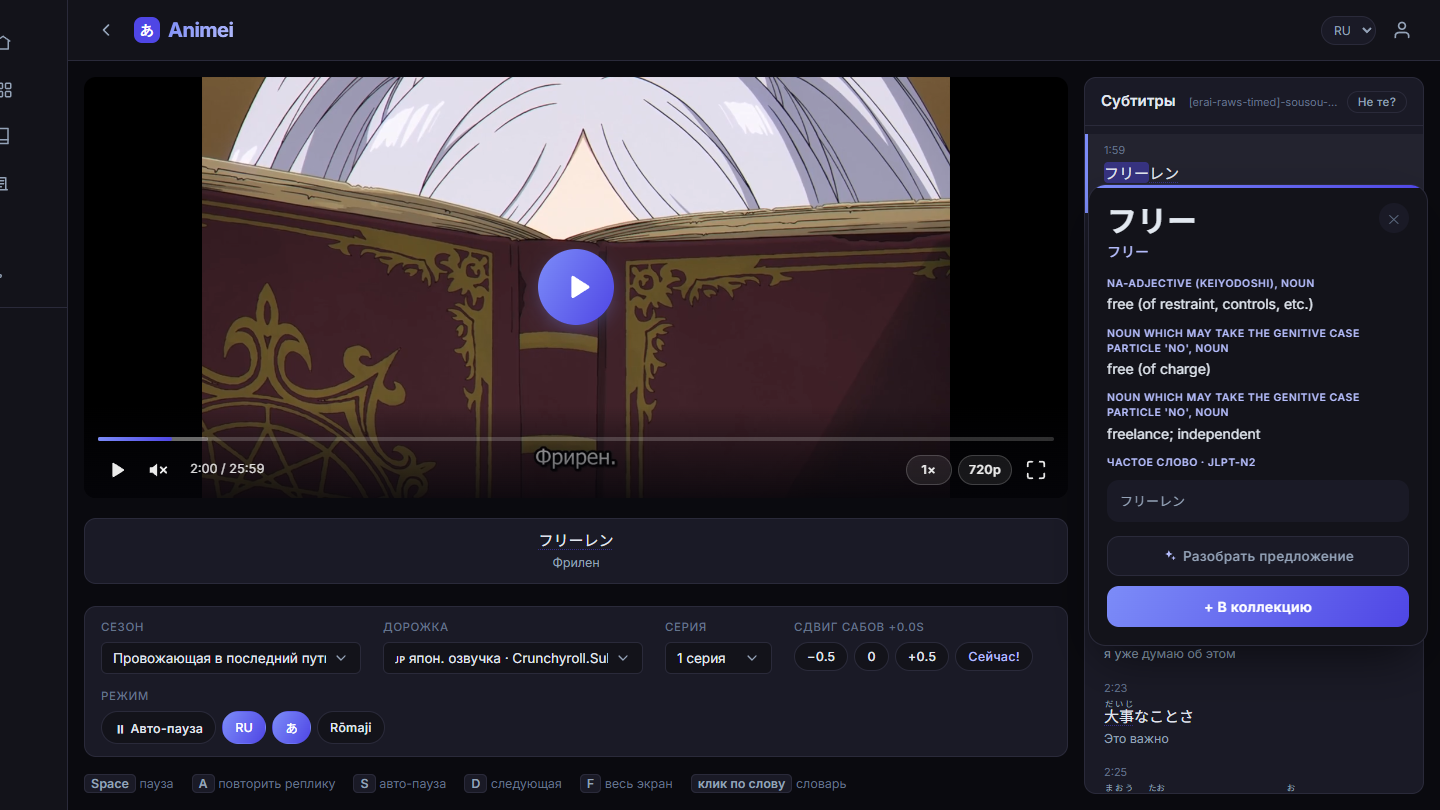This screenshot has width=1440, height=810.
Task: Click the small play icon in player bar
Action: pos(118,469)
